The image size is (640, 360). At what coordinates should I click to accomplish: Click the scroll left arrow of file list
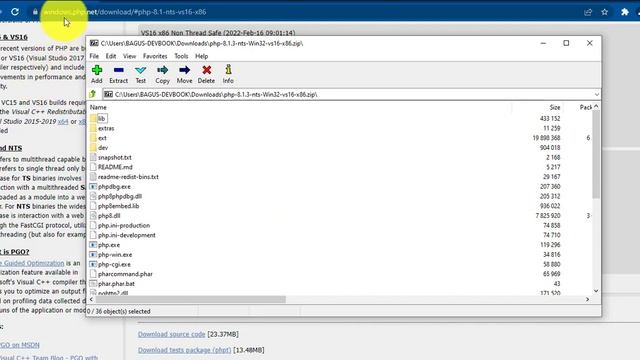pos(91,300)
